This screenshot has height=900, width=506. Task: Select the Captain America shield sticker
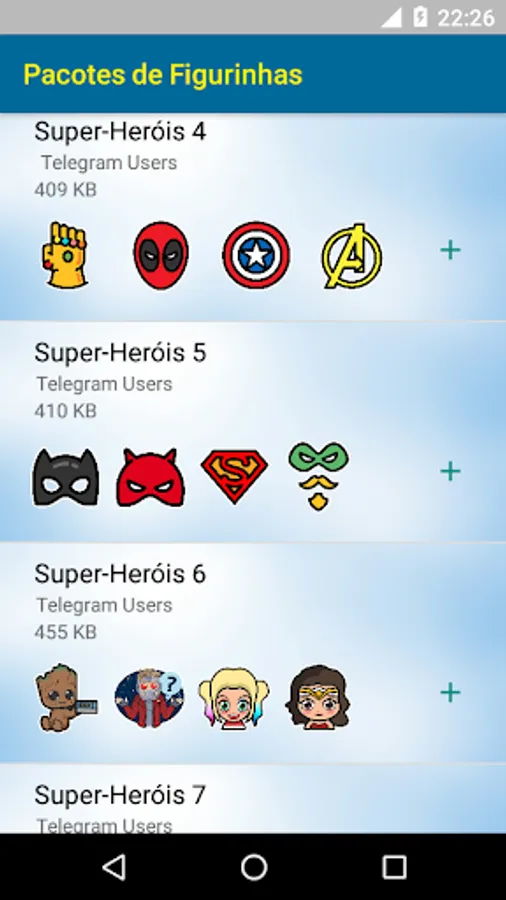256,255
